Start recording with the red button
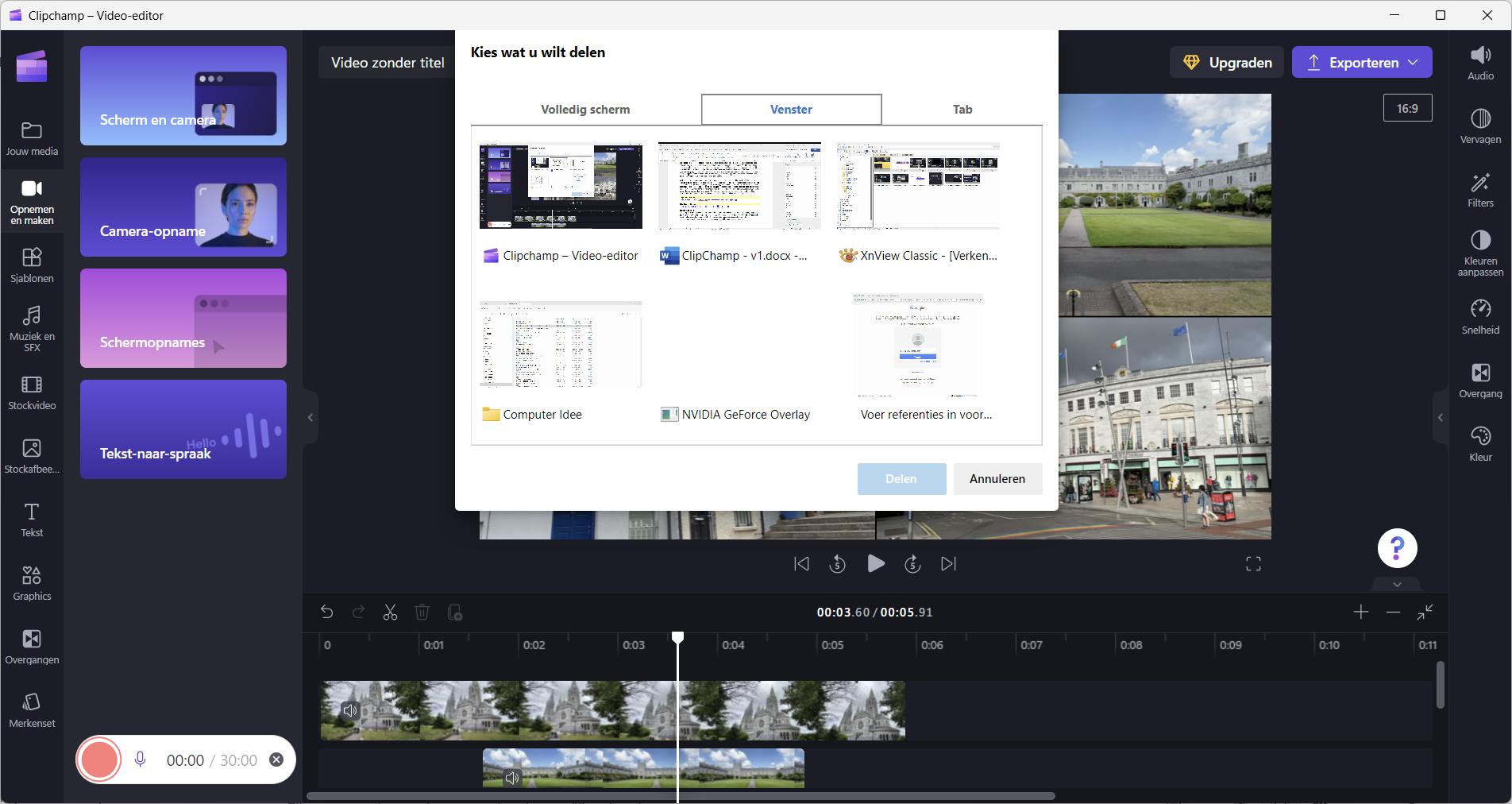Image resolution: width=1512 pixels, height=804 pixels. pyautogui.click(x=98, y=760)
